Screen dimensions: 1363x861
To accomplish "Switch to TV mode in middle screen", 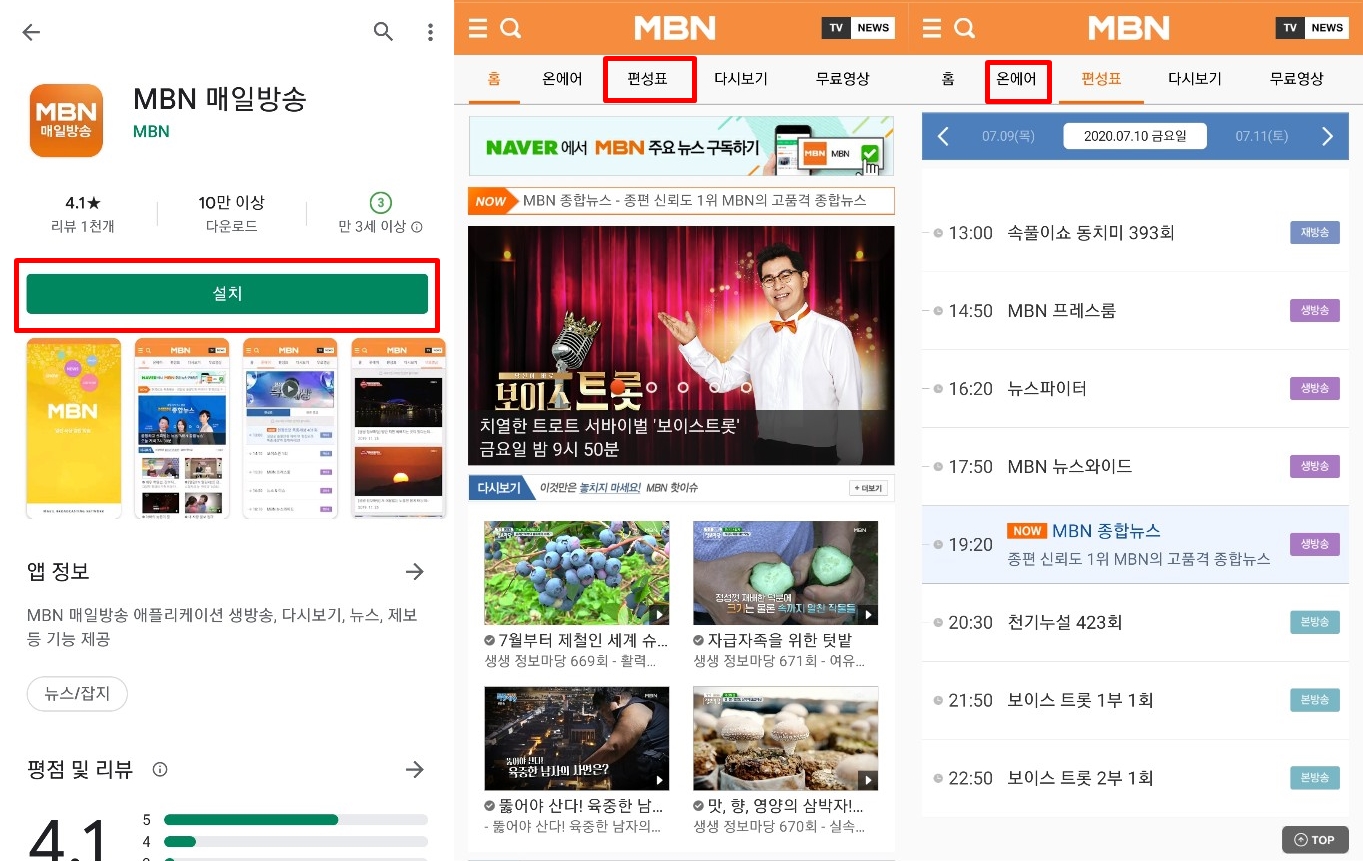I will (x=836, y=27).
